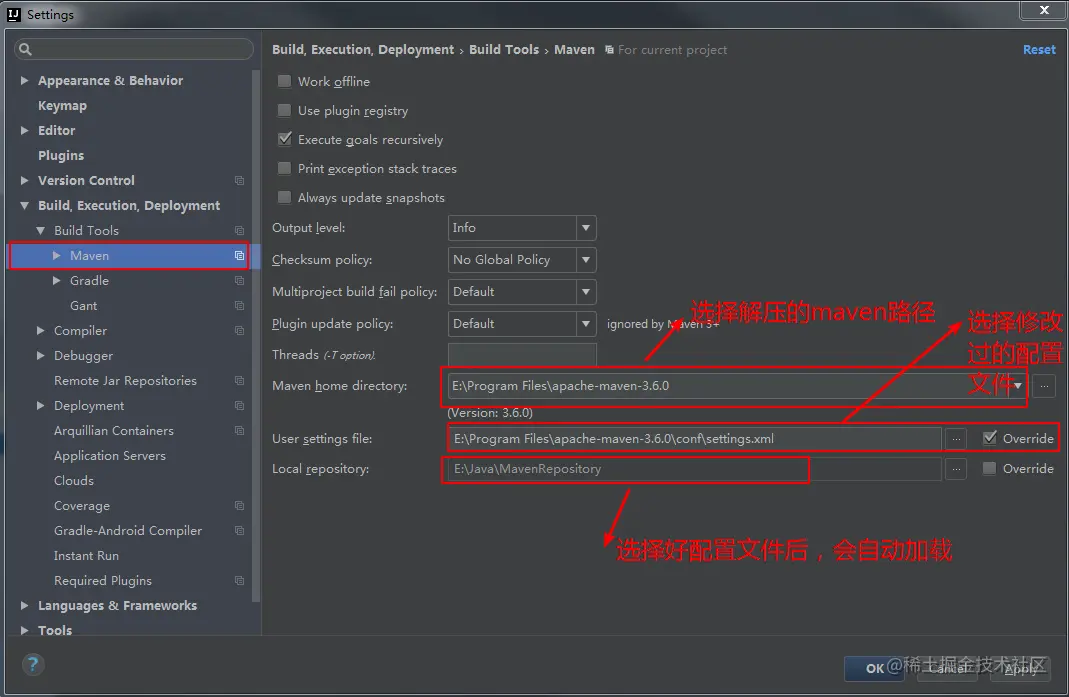Click the IntelliJ logo in title bar
This screenshot has width=1069, height=697.
(14, 14)
